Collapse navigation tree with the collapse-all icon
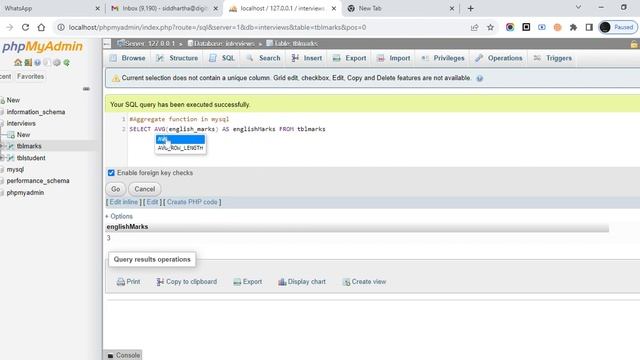 [86, 89]
